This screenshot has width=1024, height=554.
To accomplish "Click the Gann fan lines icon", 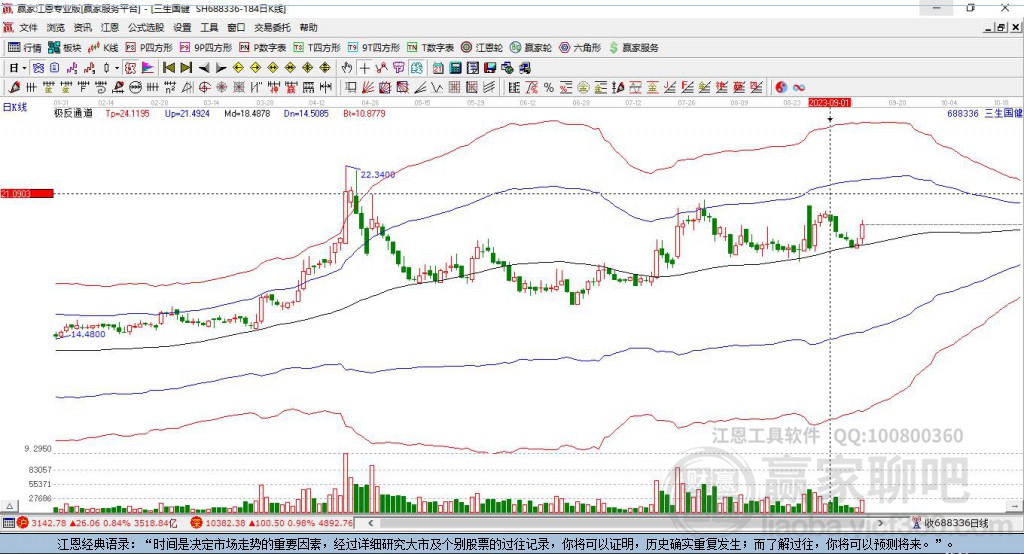I will [367, 88].
